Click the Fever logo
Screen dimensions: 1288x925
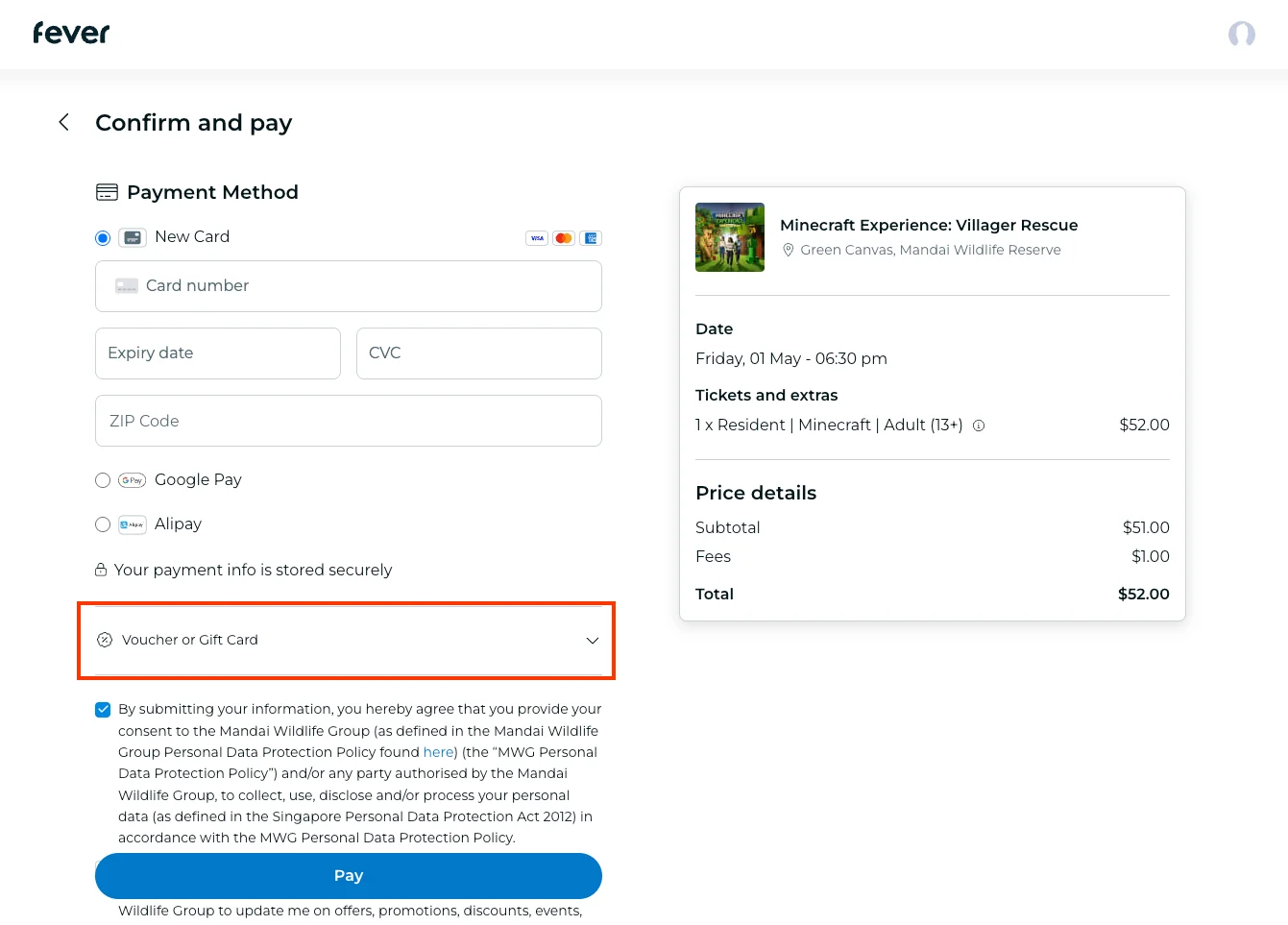tap(71, 34)
